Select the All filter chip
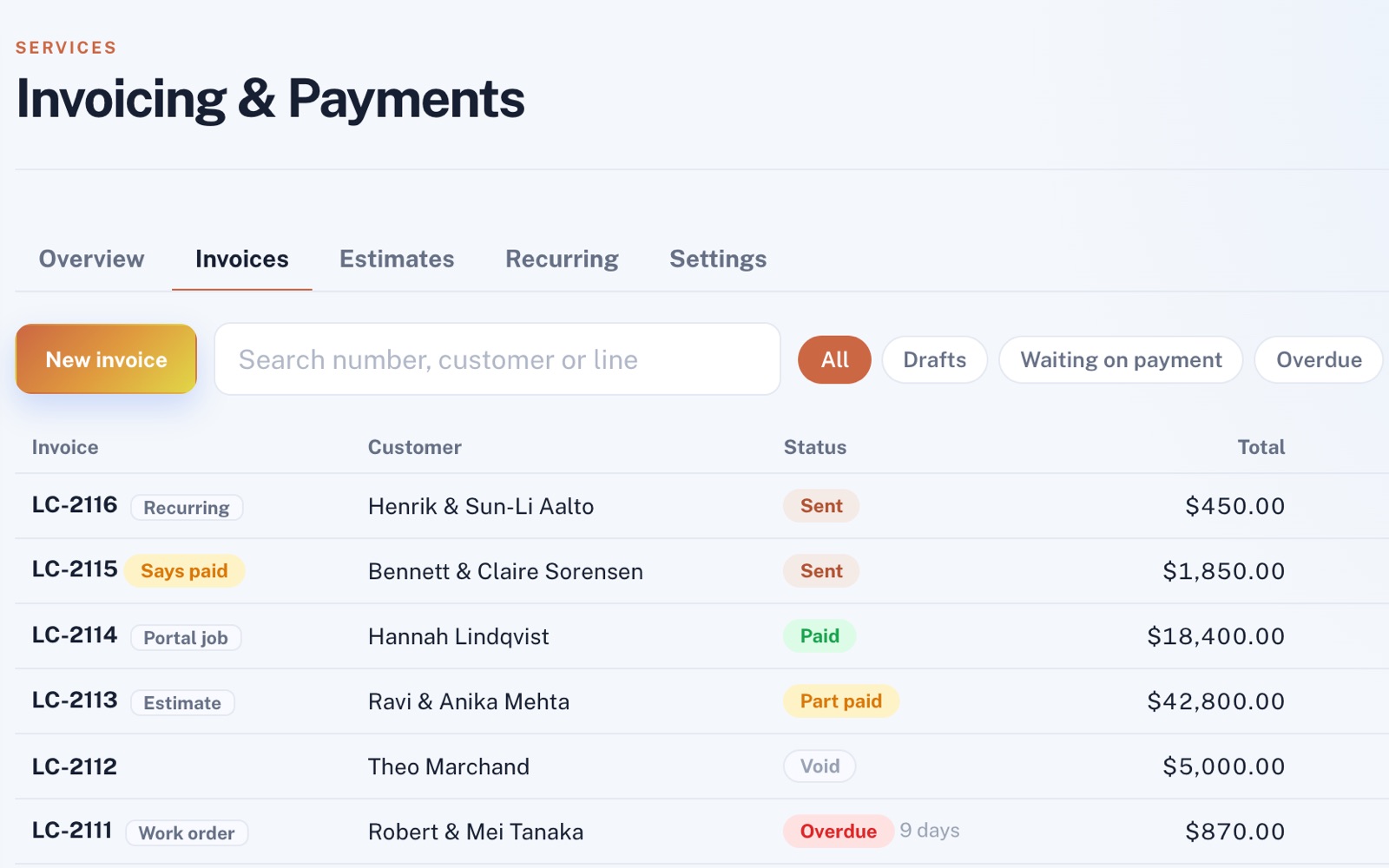Viewport: 1389px width, 868px height. coord(834,359)
